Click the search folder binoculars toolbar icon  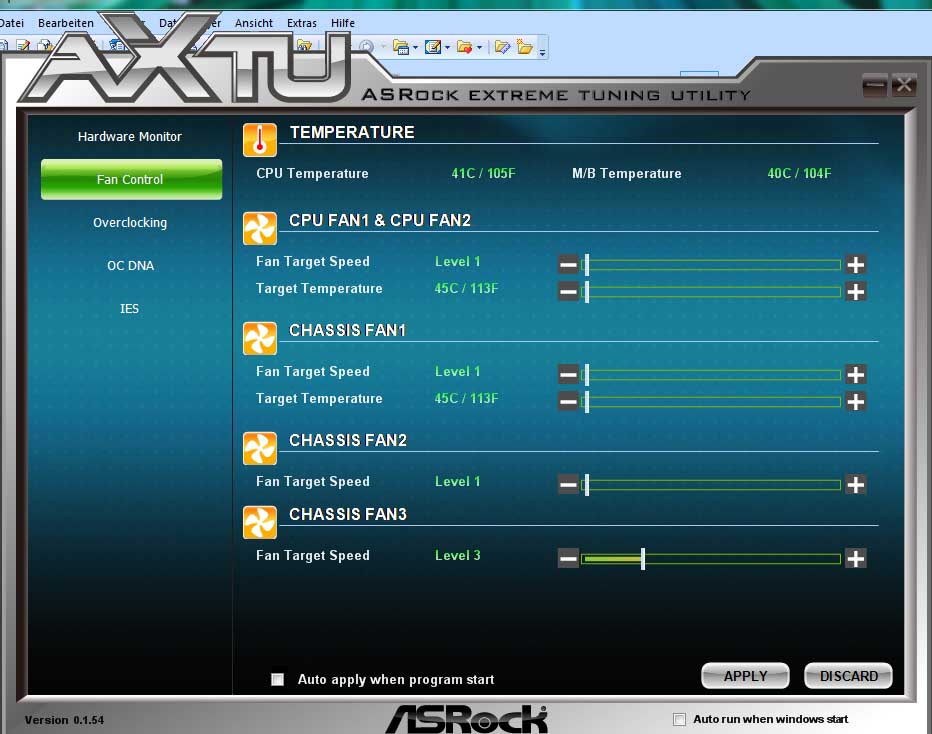304,46
